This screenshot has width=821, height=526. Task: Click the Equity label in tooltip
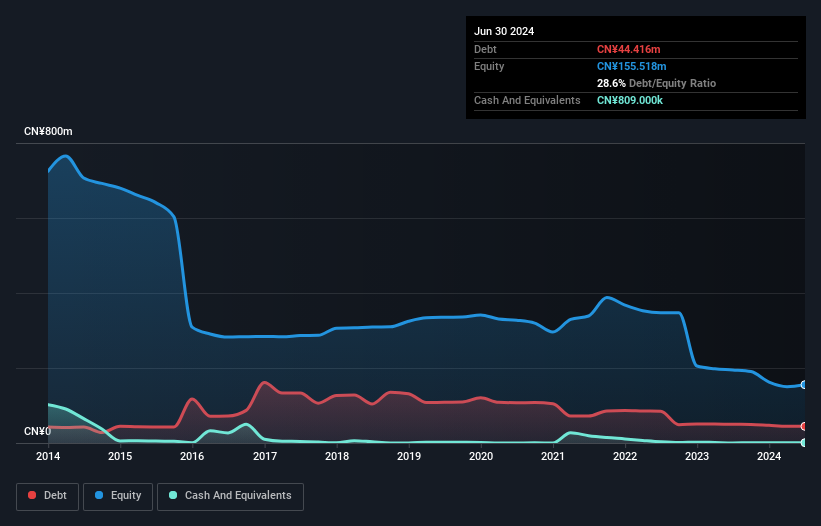489,66
